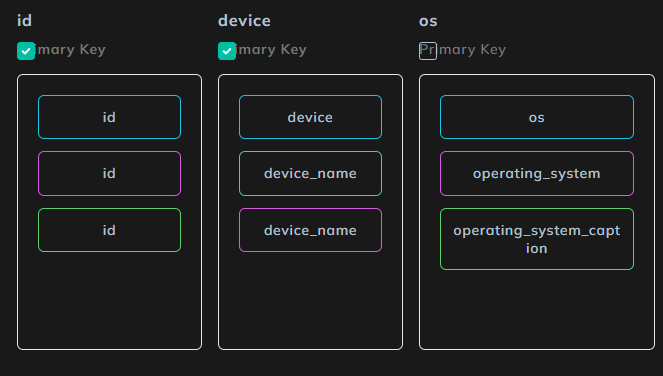Select the operating_system chip
The height and width of the screenshot is (376, 663).
coord(537,173)
